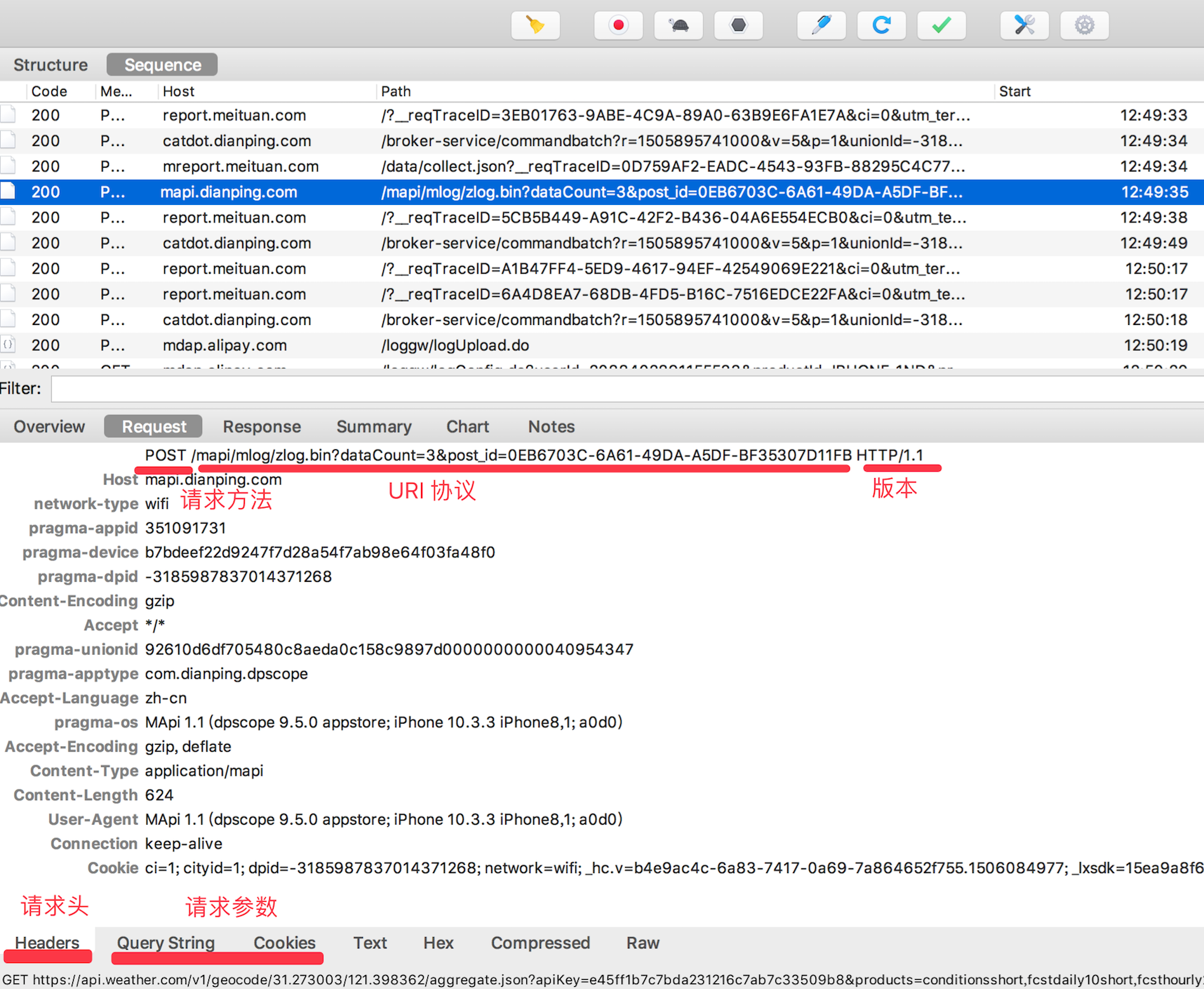
Task: Click the Accept-Encoding value gzip, deflate
Action: coord(188,746)
